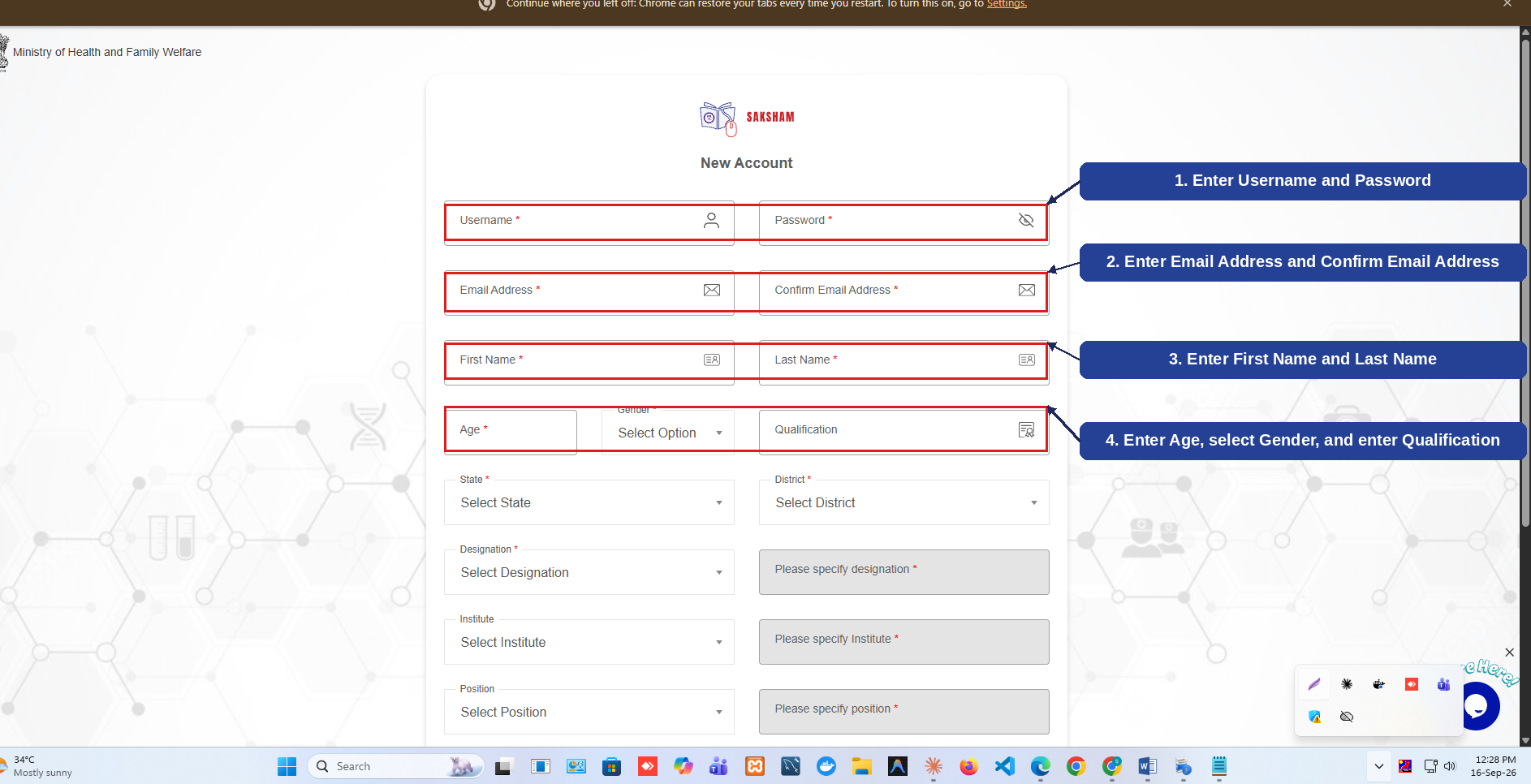Open MySQL Workbench from the taskbar
1531x784 pixels.
[x=791, y=766]
